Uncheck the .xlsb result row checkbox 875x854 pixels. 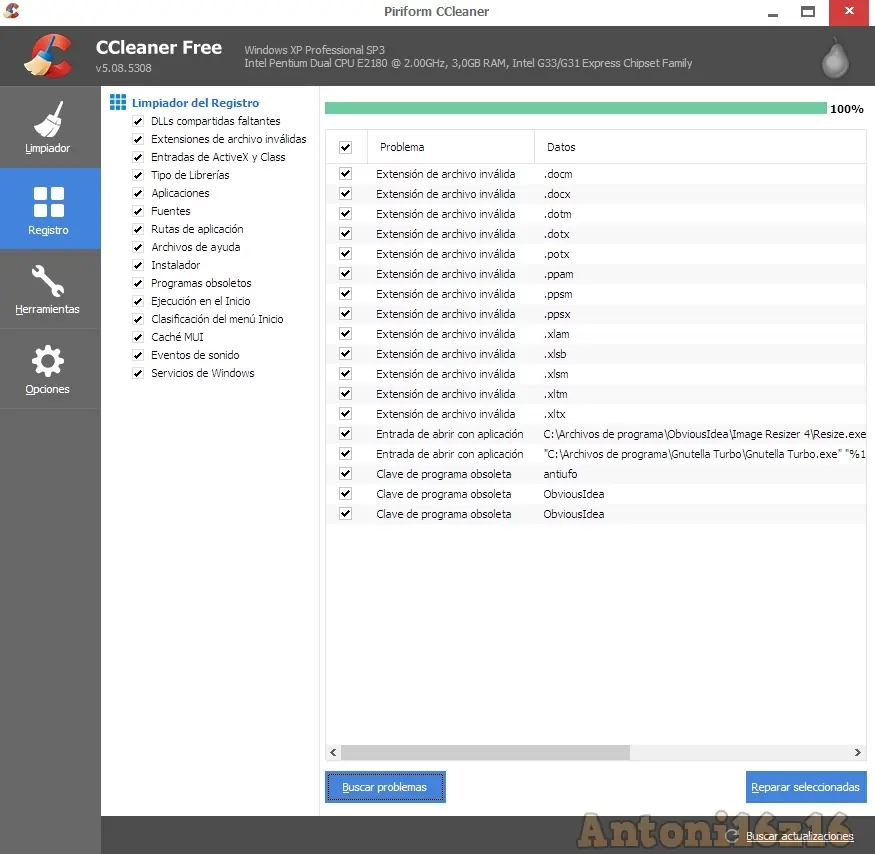pos(345,354)
